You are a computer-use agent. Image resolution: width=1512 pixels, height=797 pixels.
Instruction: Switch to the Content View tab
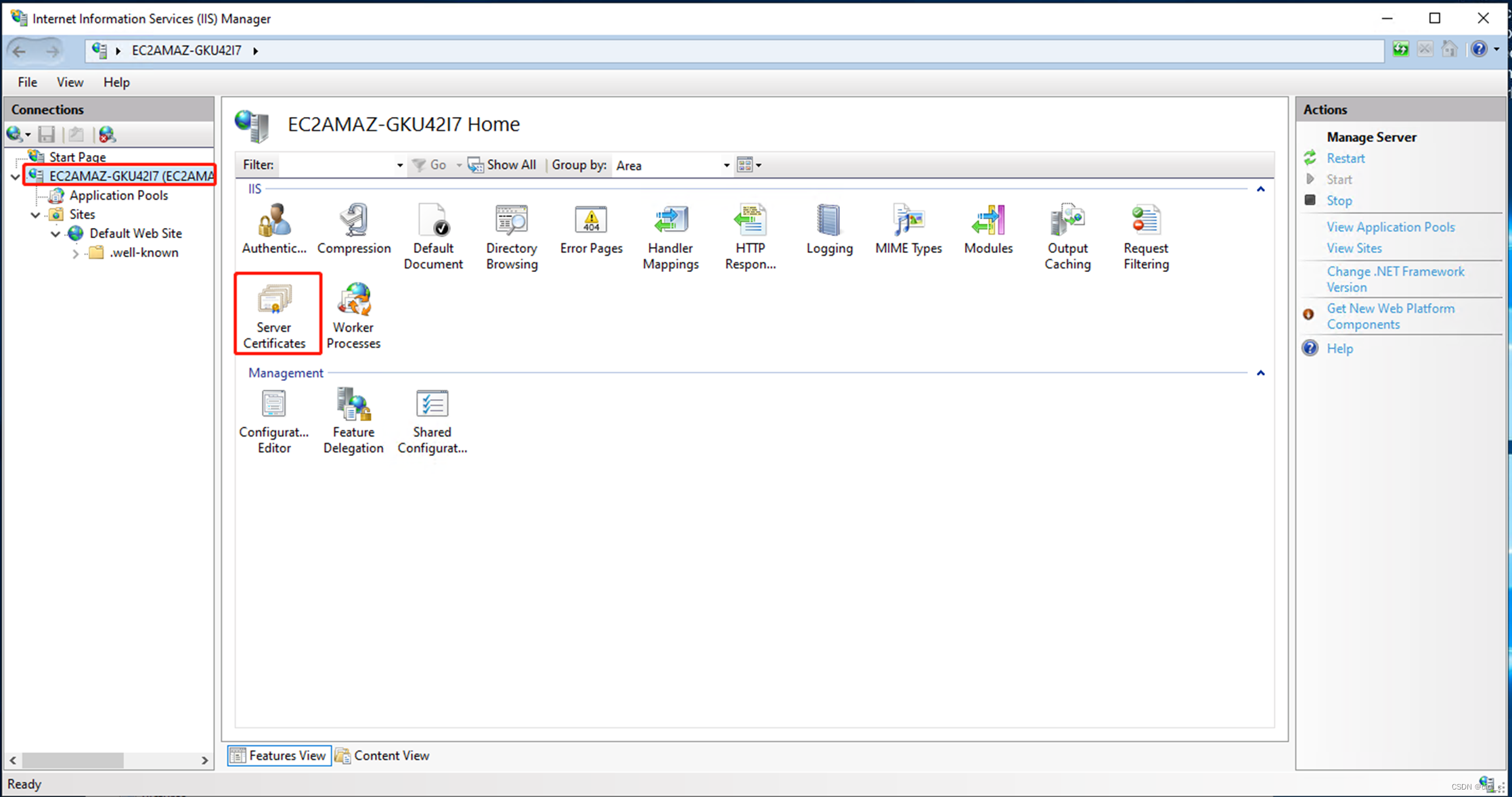pos(383,756)
